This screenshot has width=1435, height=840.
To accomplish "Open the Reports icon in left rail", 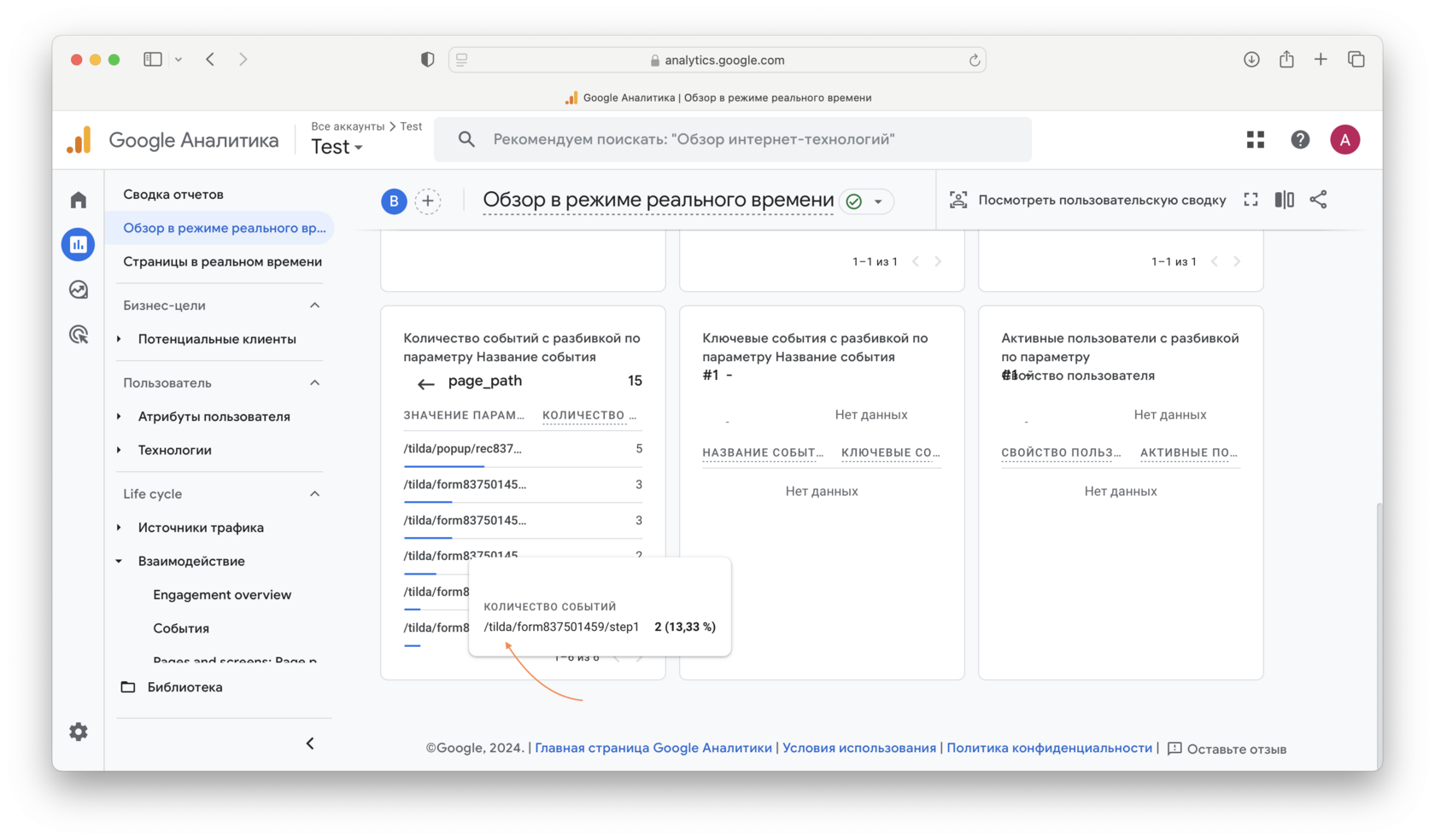I will [79, 245].
